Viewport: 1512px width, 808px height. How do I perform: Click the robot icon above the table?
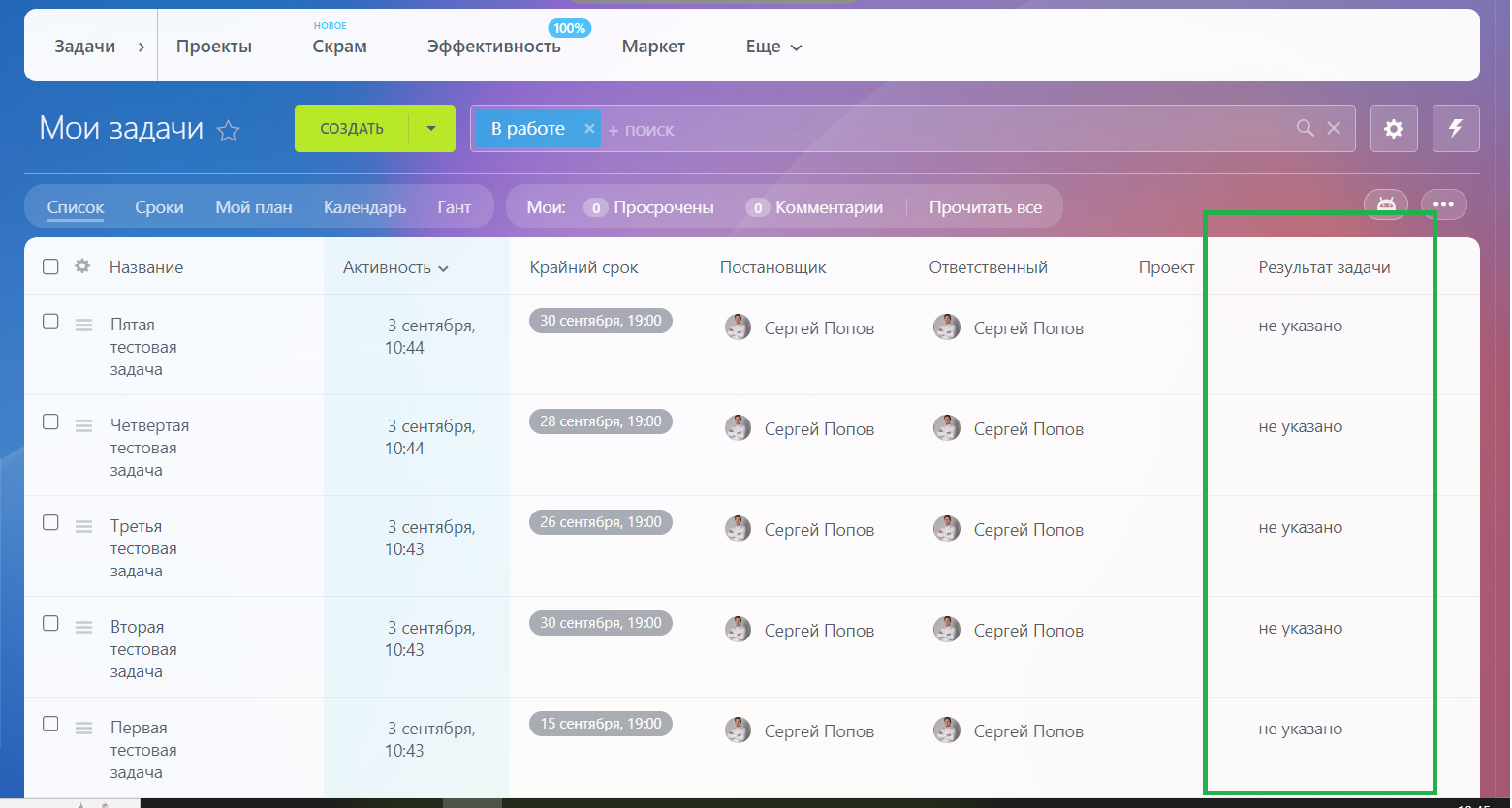1385,204
